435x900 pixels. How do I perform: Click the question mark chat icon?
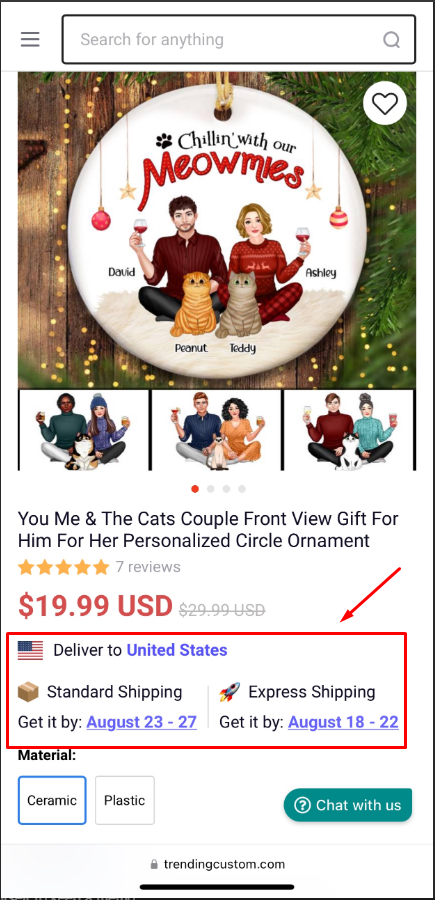pos(302,805)
